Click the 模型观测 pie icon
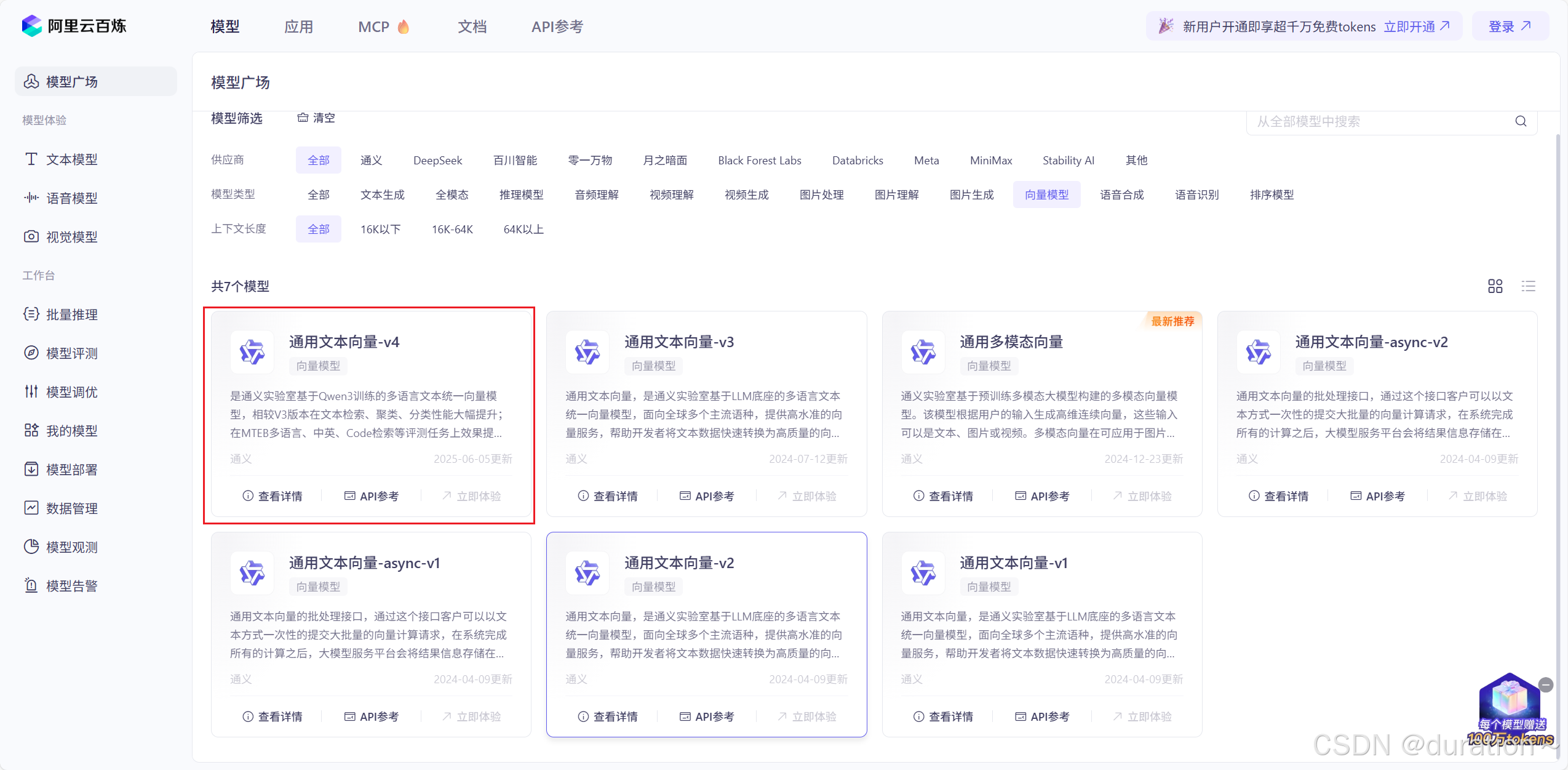This screenshot has height=770, width=1568. 31,547
